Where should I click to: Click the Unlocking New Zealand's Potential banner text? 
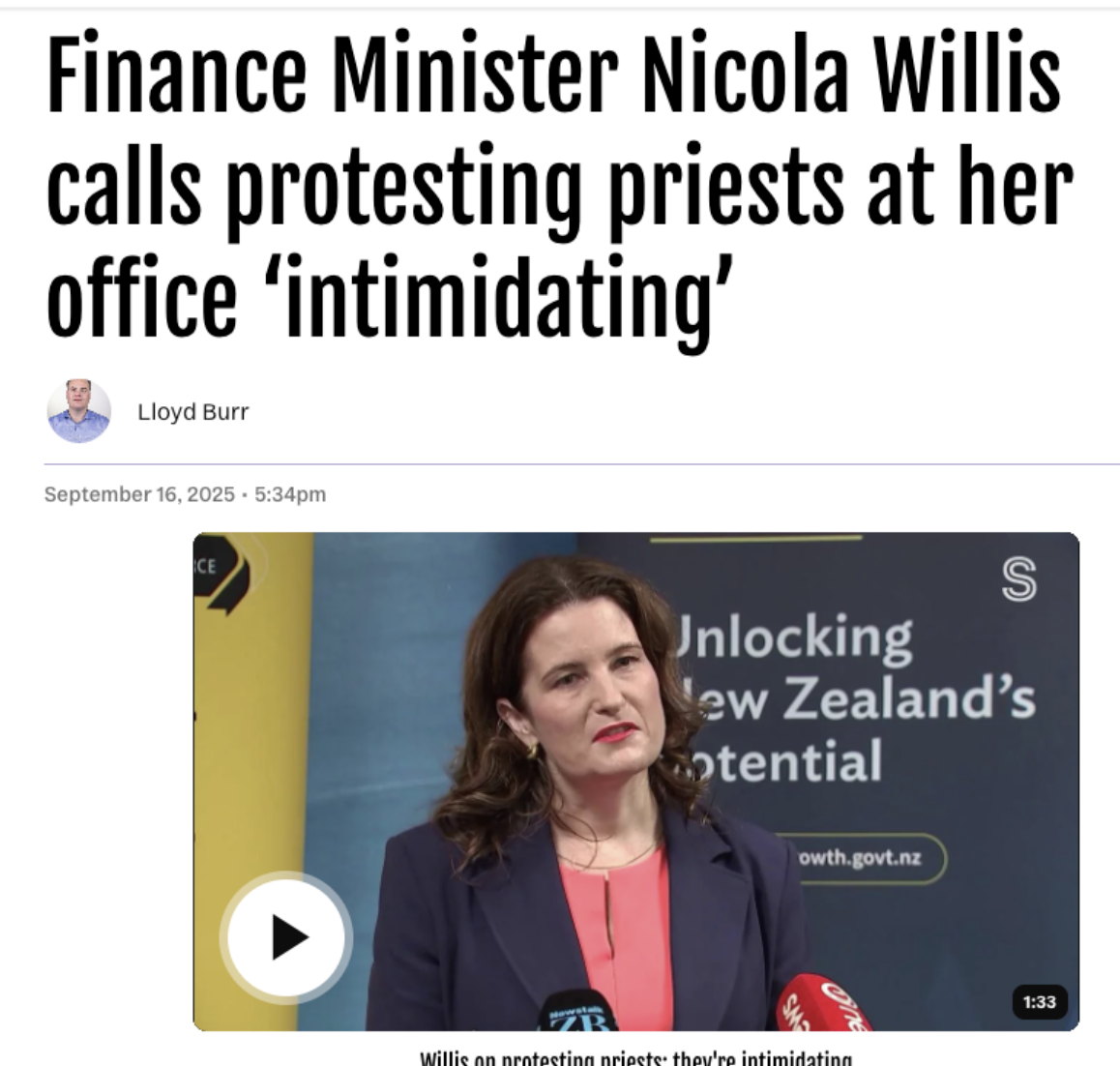pos(854,698)
